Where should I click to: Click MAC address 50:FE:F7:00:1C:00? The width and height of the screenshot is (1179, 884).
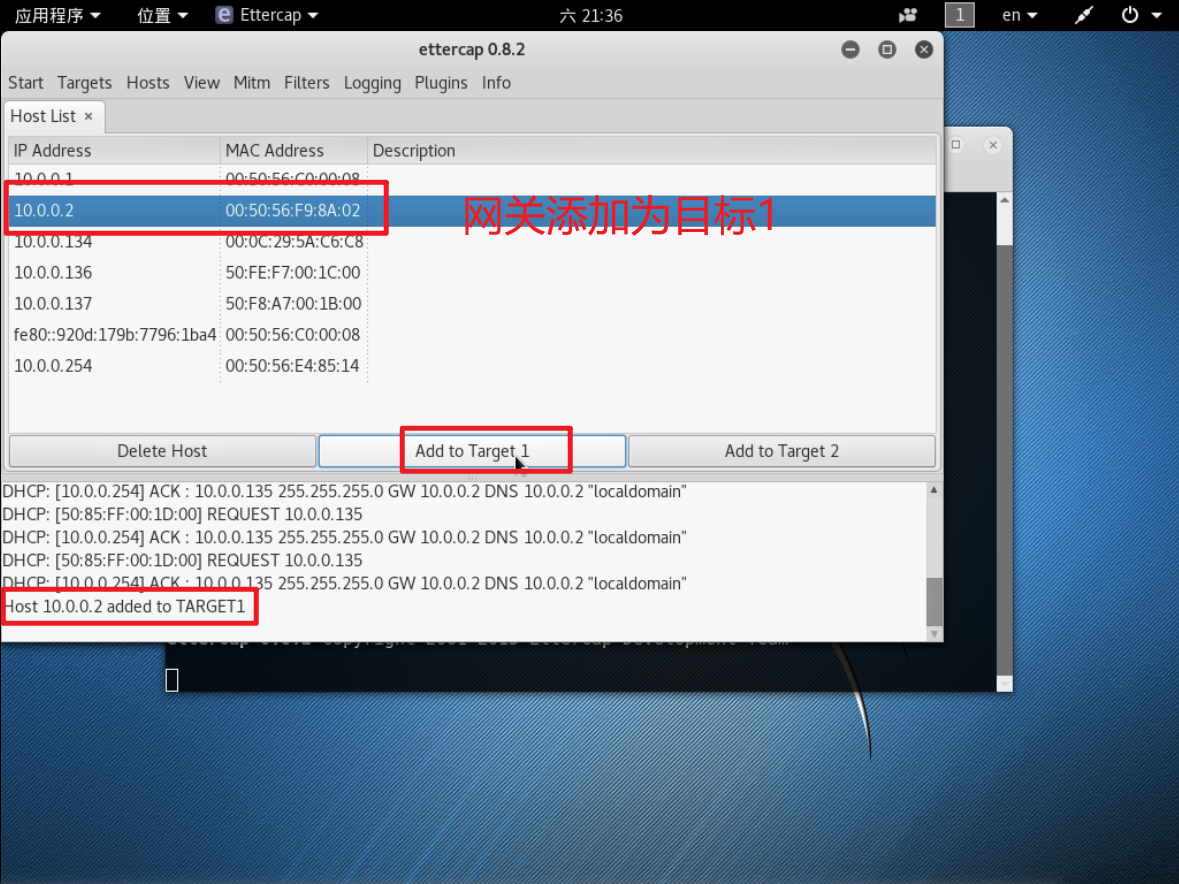(292, 272)
